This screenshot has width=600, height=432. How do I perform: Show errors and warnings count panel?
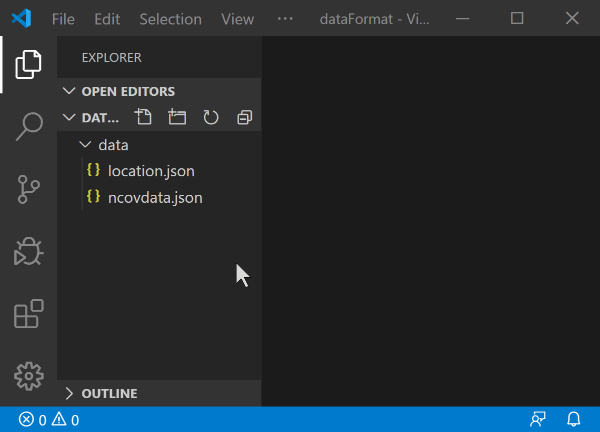pos(49,420)
